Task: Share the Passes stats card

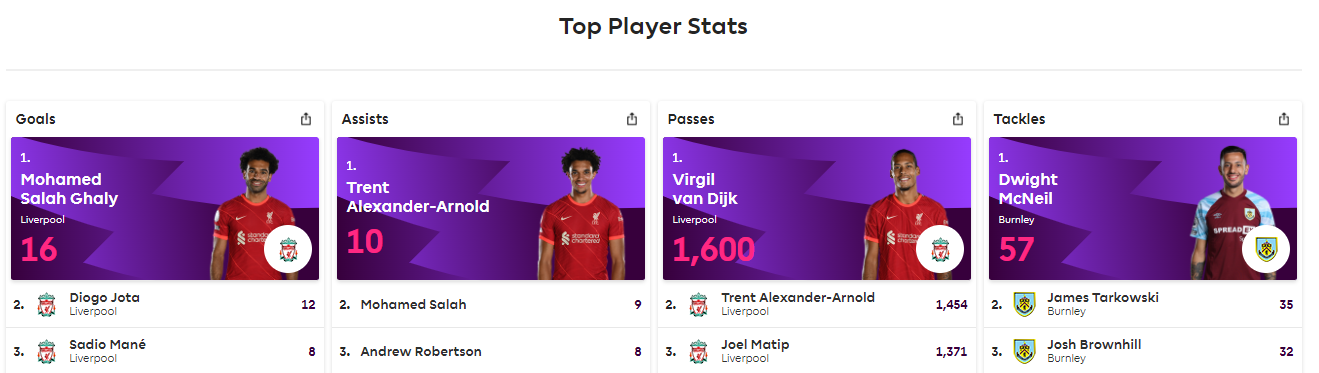Action: point(958,119)
